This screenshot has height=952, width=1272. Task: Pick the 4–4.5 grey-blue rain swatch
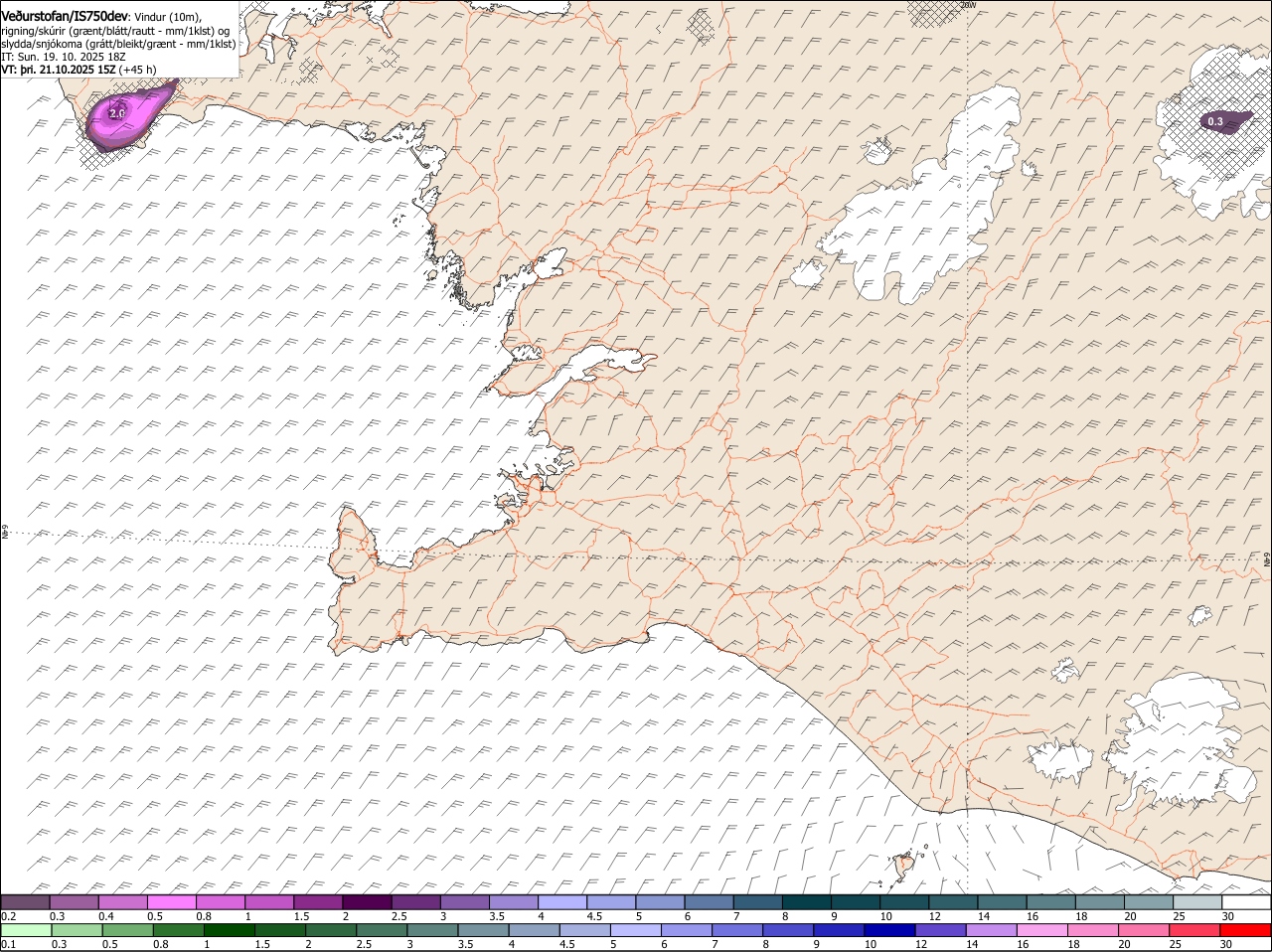[535, 930]
